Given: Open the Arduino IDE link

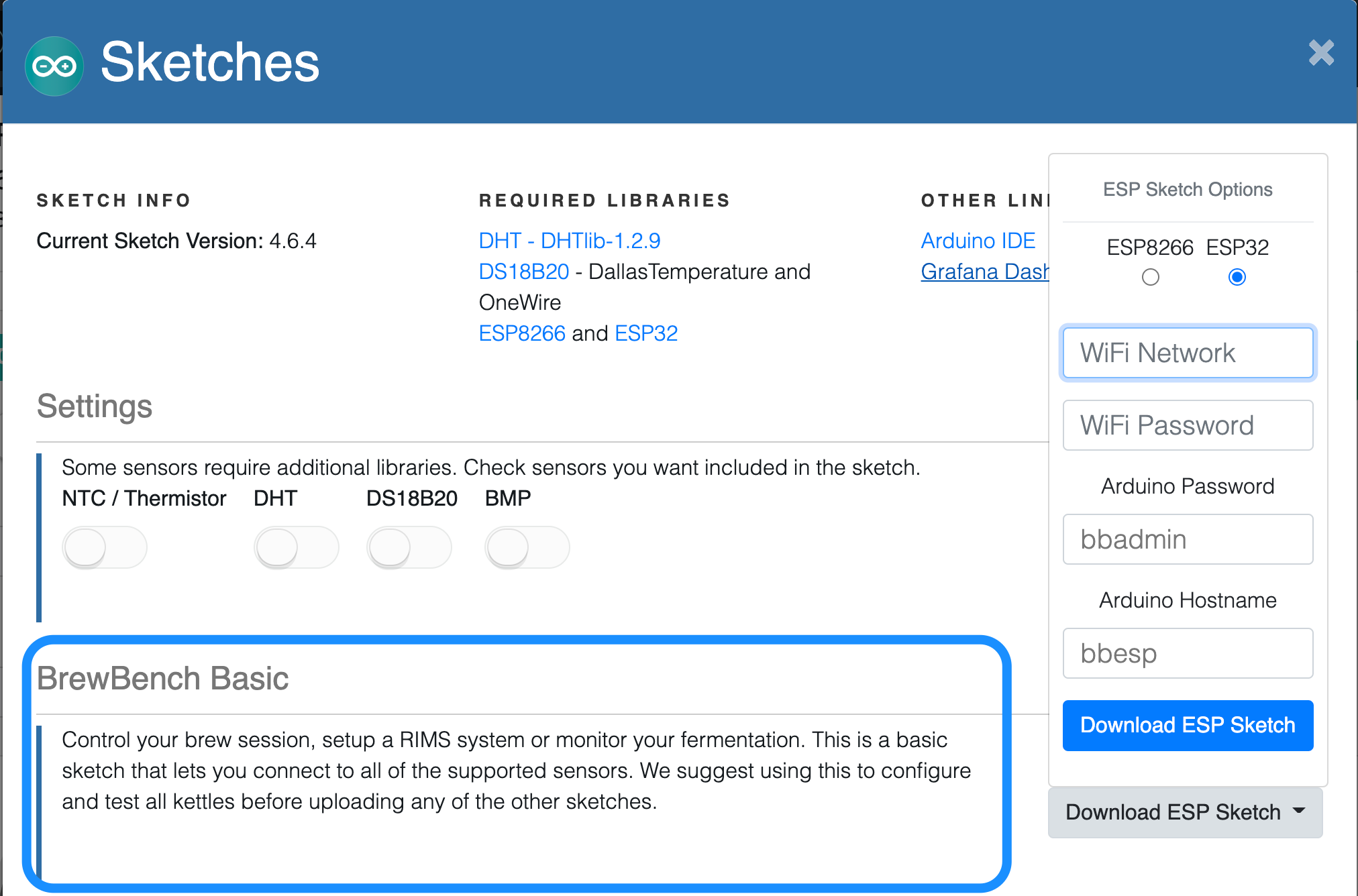Looking at the screenshot, I should click(x=978, y=240).
